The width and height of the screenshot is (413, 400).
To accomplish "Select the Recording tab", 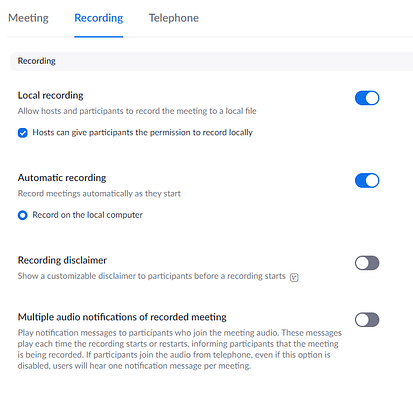I will (x=99, y=18).
